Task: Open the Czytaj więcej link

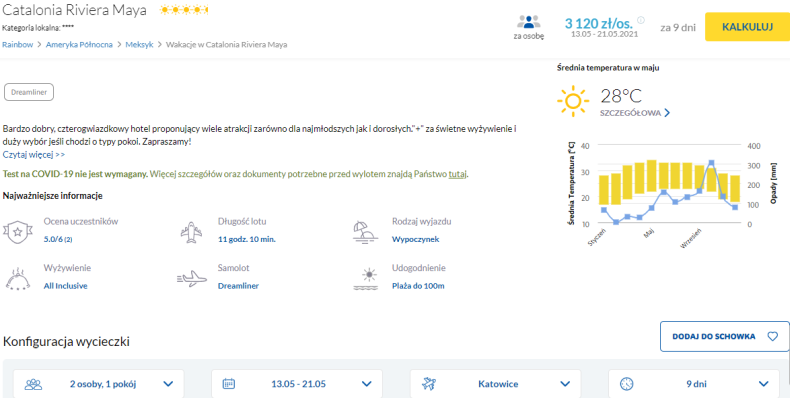Action: 34,154
